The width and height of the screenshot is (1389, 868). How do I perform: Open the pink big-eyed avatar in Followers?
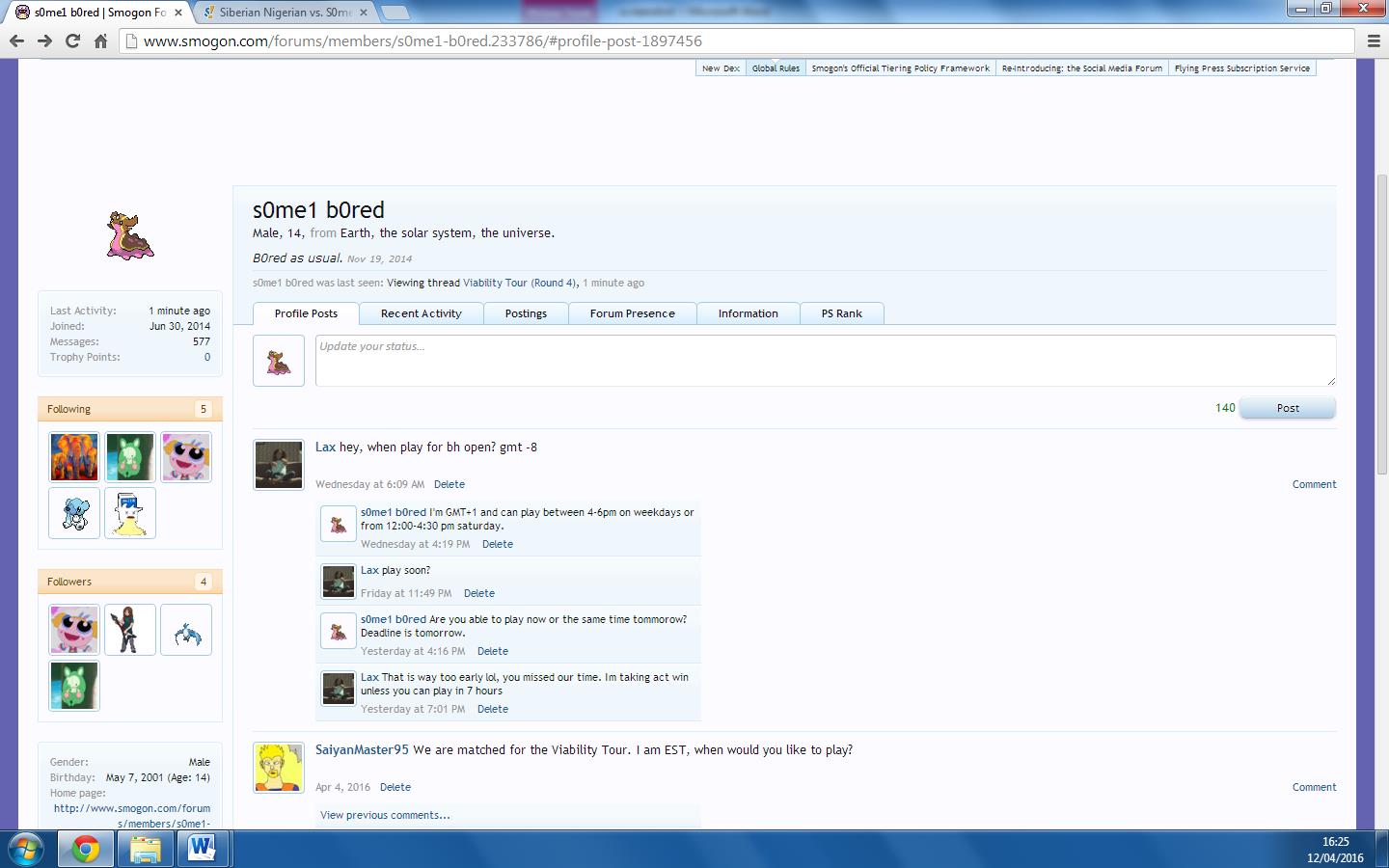coord(74,630)
